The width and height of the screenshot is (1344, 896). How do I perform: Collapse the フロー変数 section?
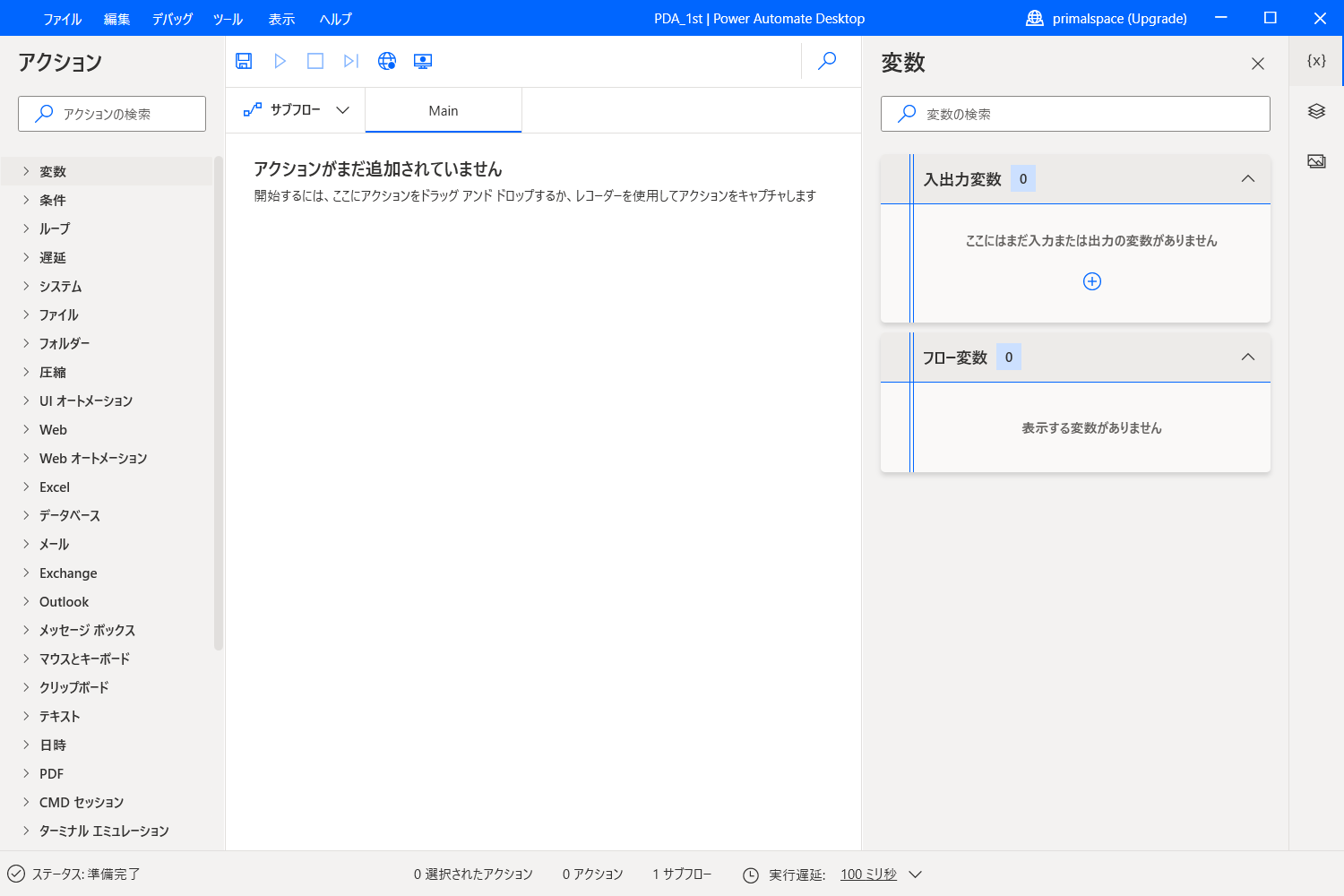[x=1248, y=357]
